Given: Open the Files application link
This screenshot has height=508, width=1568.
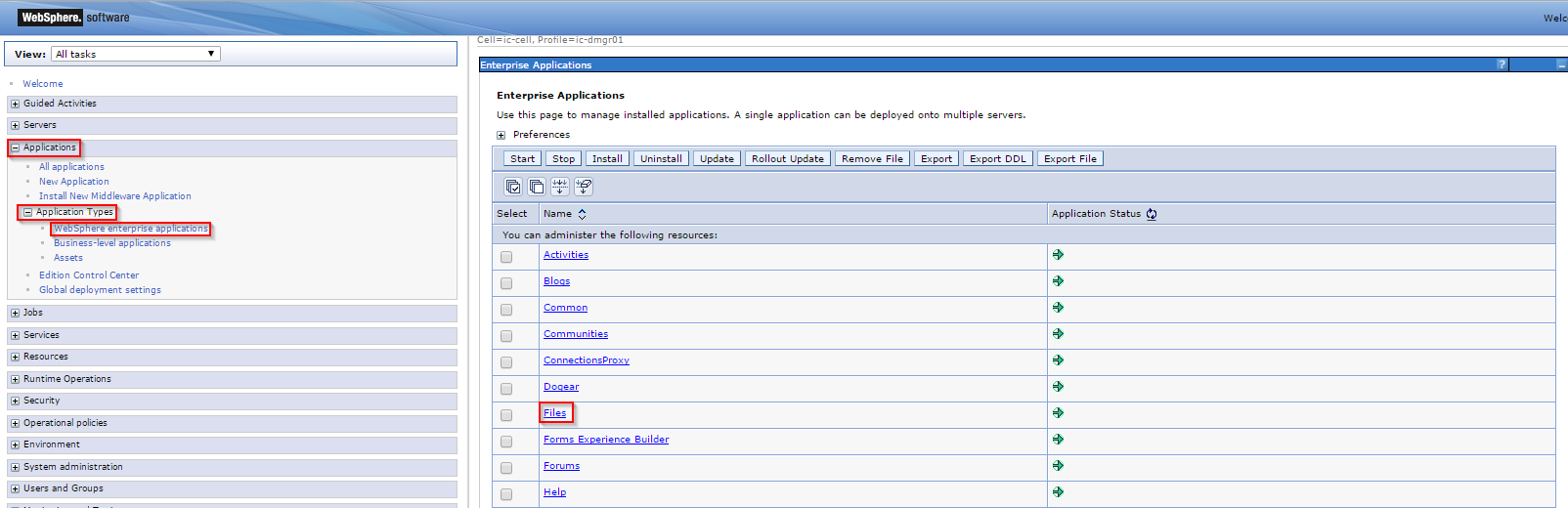Looking at the screenshot, I should coord(555,412).
